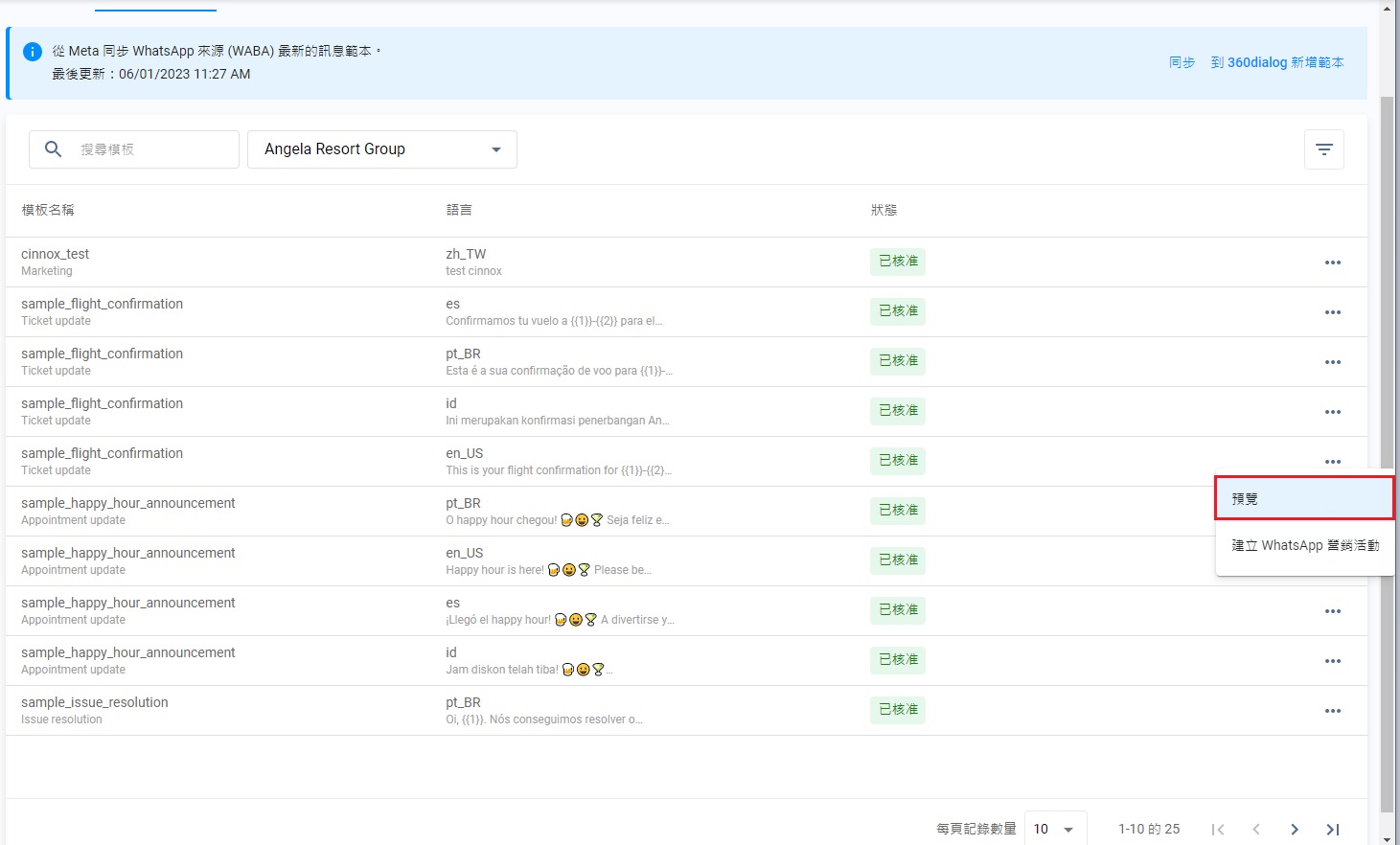The width and height of the screenshot is (1400, 845).
Task: Jump to last page of templates
Action: 1332,829
